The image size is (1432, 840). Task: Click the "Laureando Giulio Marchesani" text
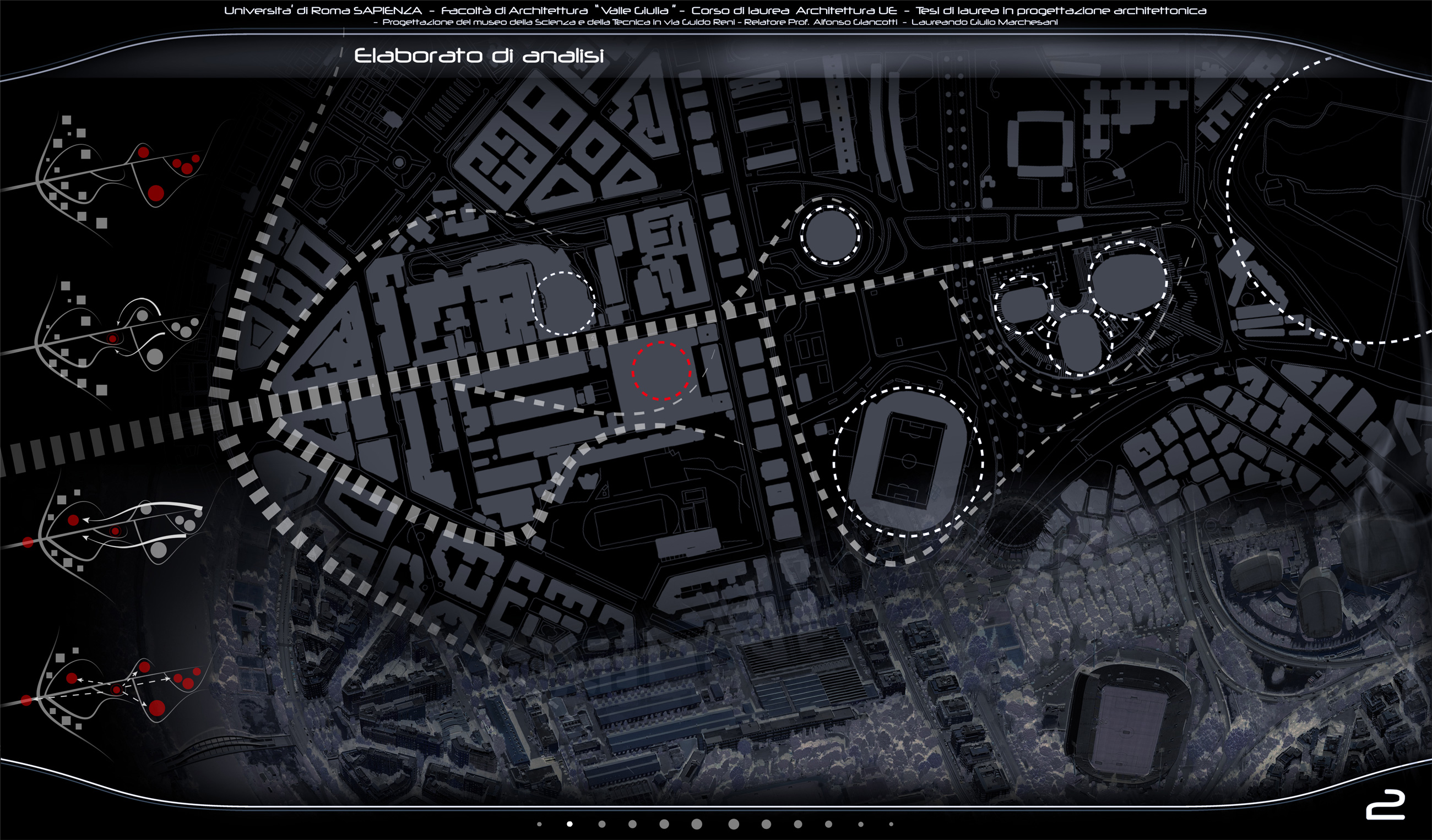[984, 22]
